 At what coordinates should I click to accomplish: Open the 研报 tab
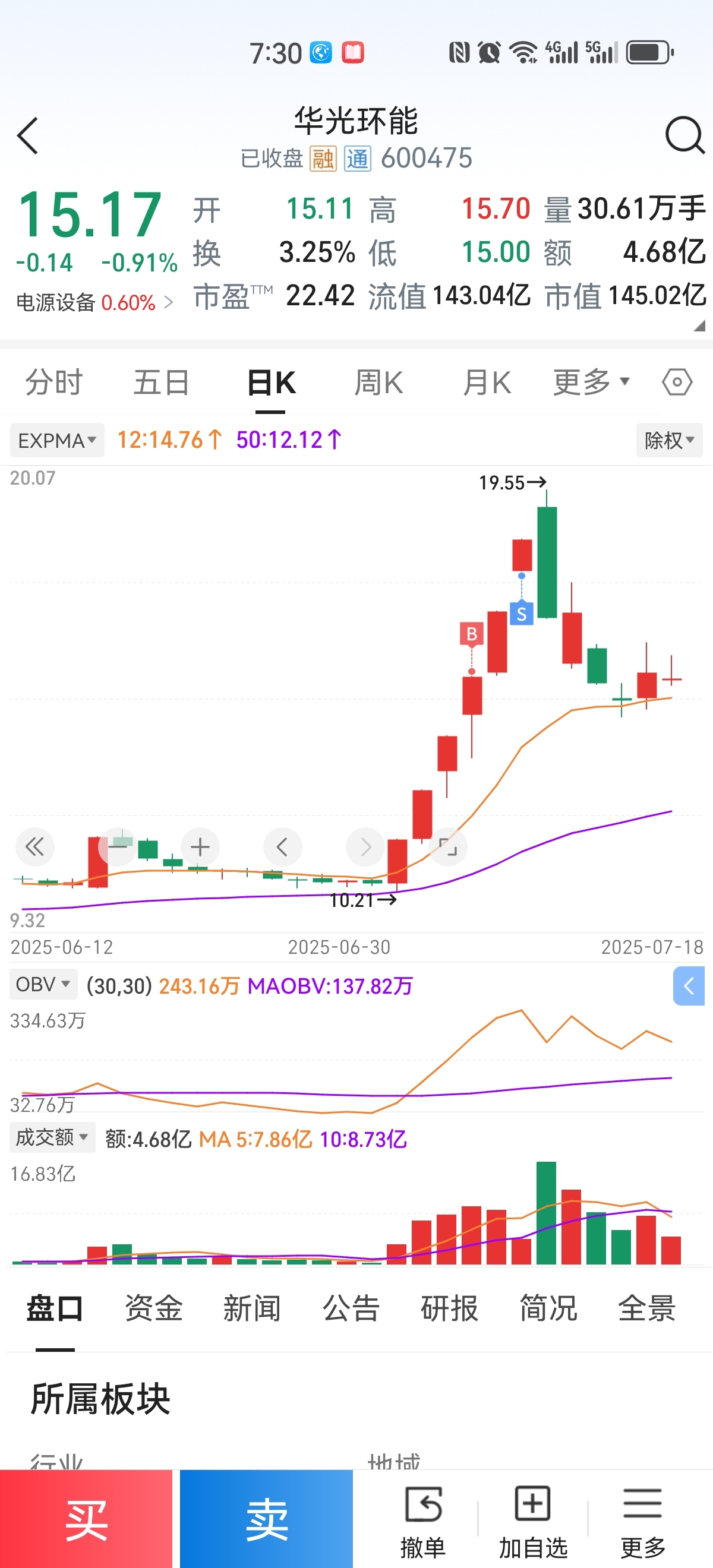[x=449, y=1308]
